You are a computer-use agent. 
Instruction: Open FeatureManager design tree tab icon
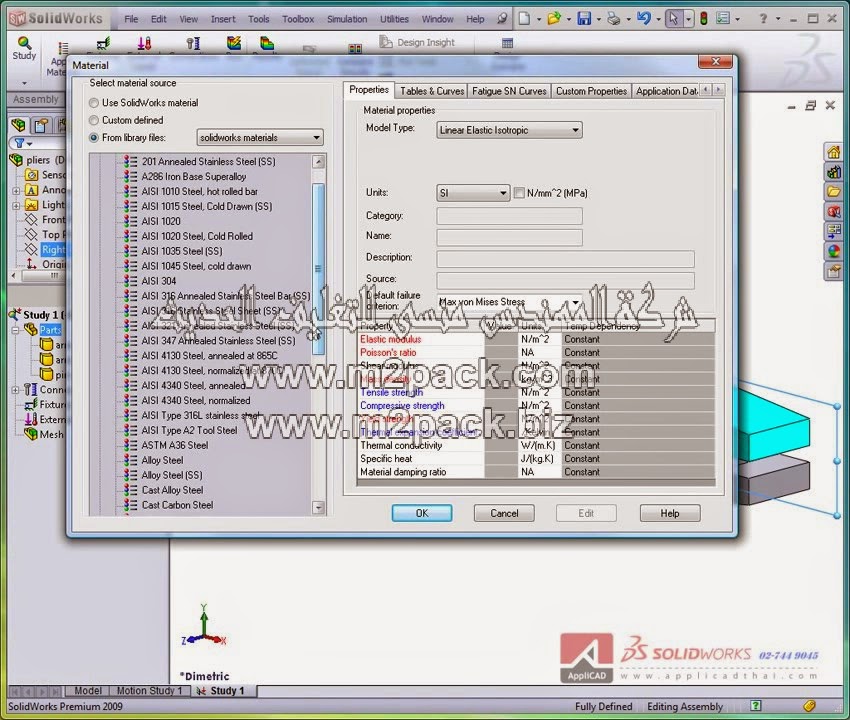coord(19,125)
